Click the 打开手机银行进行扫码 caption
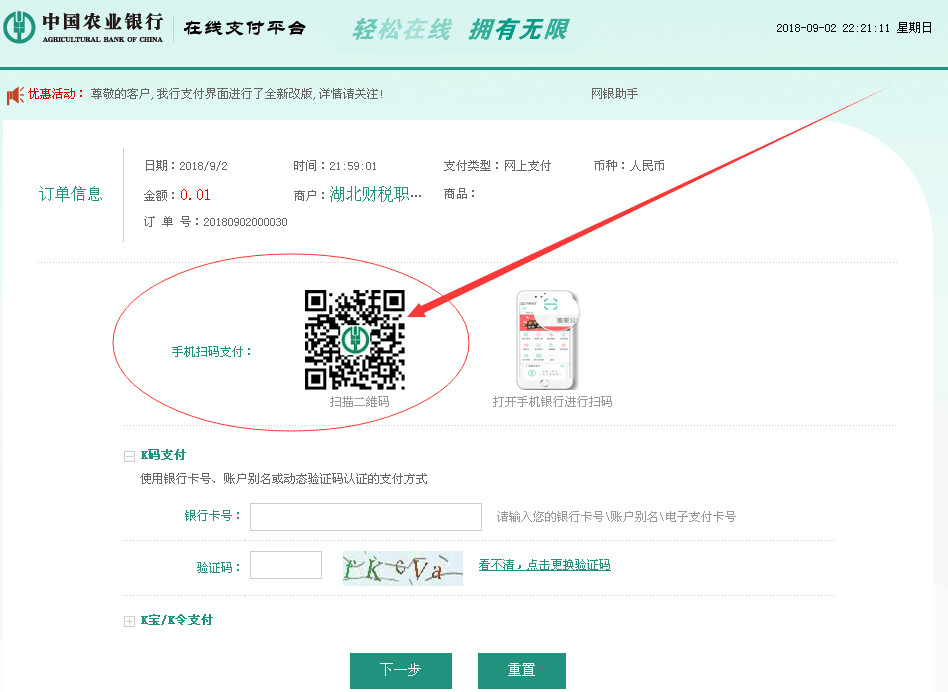Image resolution: width=948 pixels, height=692 pixels. (x=553, y=402)
